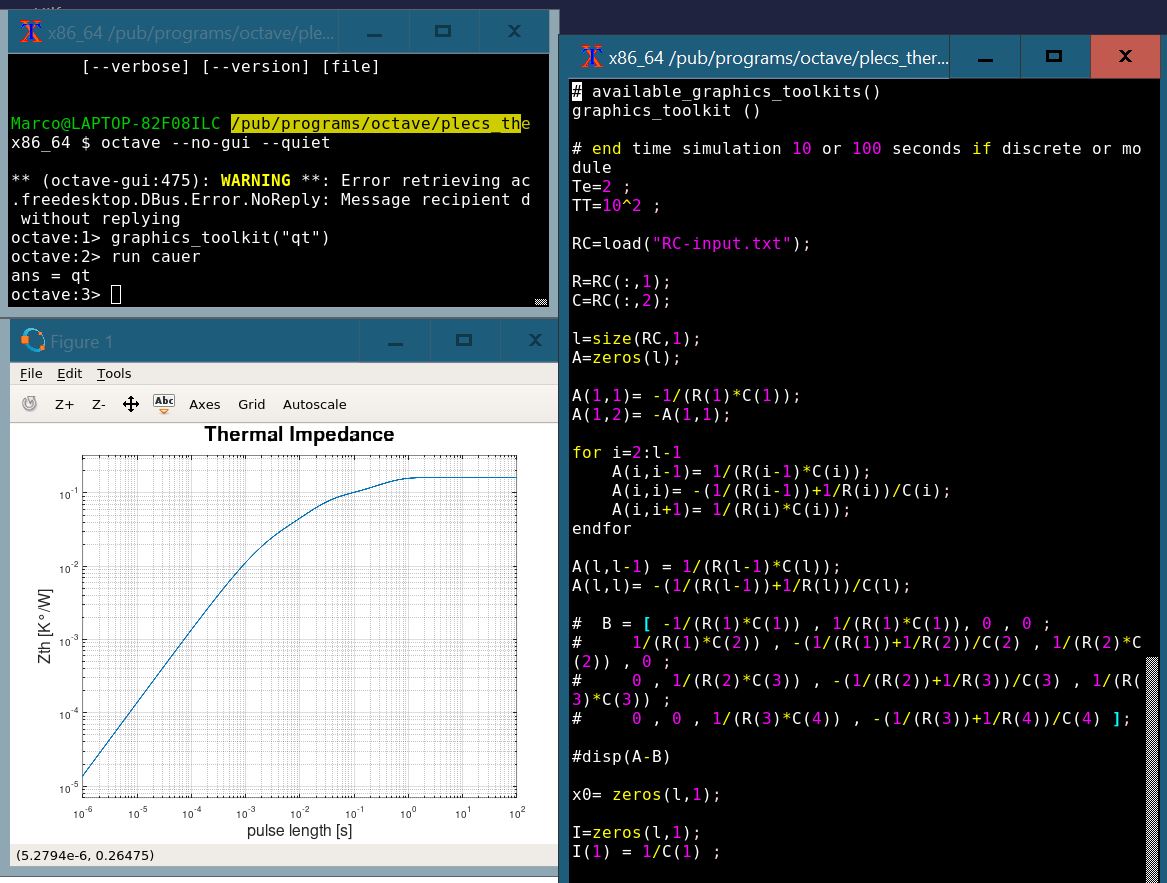This screenshot has width=1167, height=883.
Task: Click the XTerm icon on the first terminal window
Action: pos(30,31)
